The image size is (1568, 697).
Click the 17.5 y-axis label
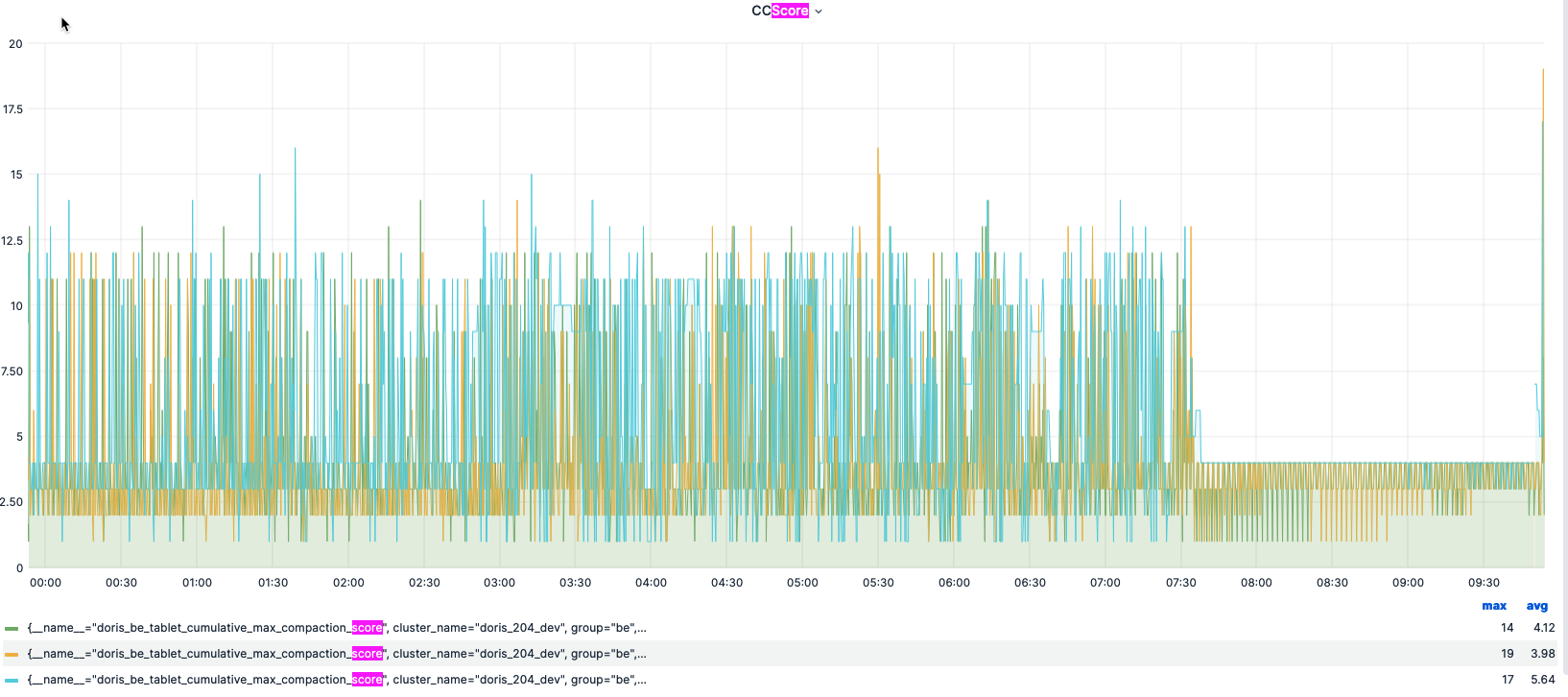(12, 109)
